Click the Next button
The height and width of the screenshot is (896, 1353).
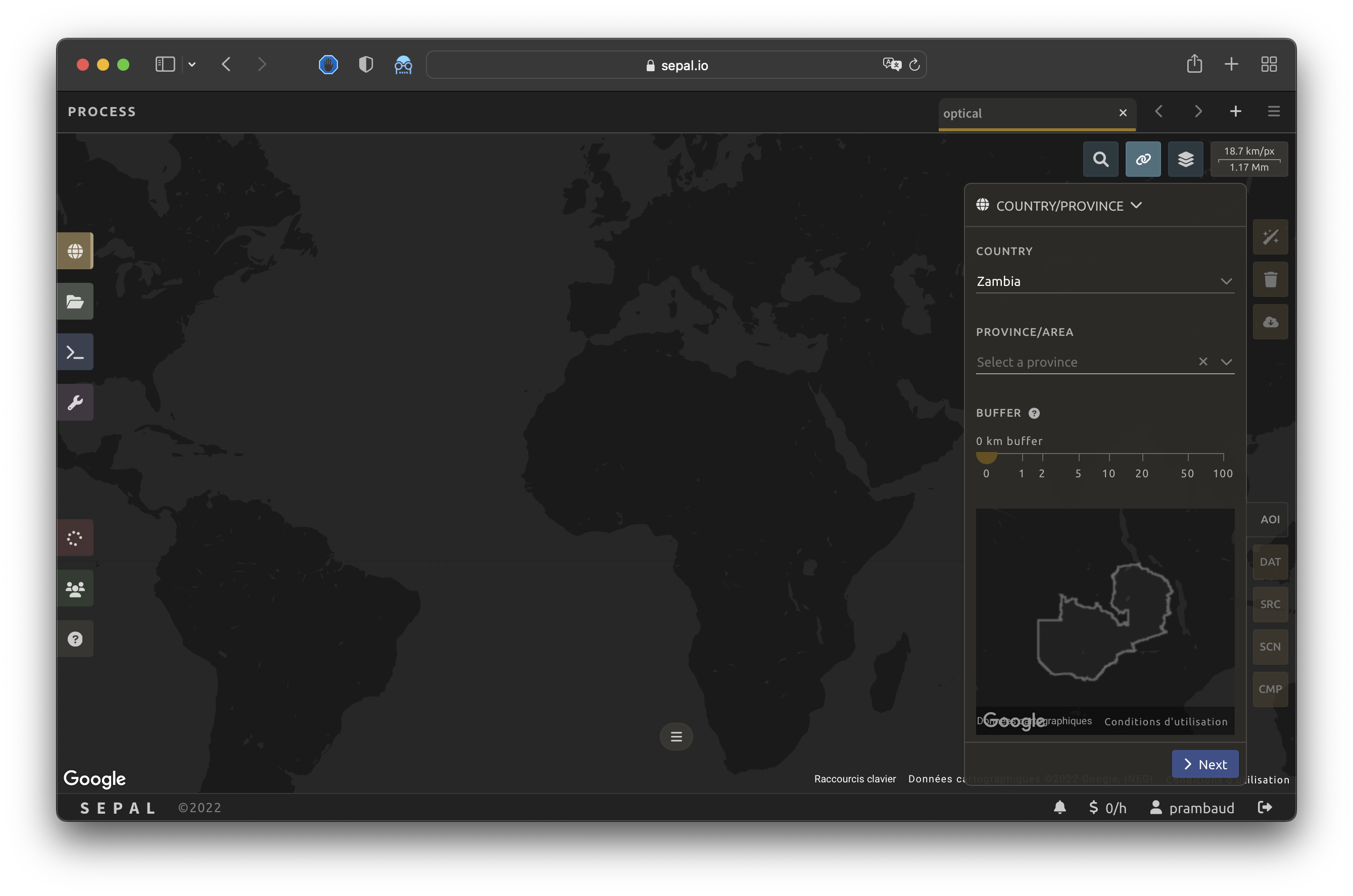1204,764
